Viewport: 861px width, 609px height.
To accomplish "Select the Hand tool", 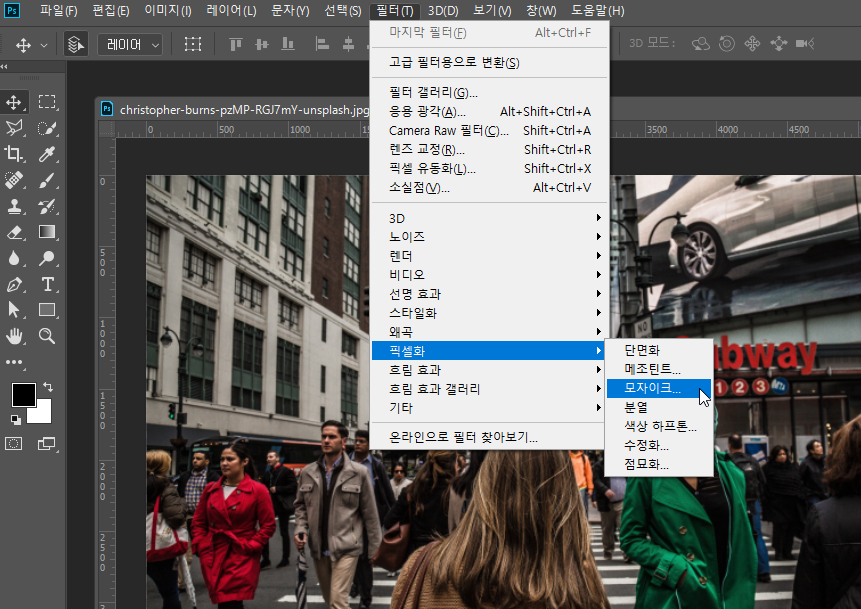I will point(13,336).
